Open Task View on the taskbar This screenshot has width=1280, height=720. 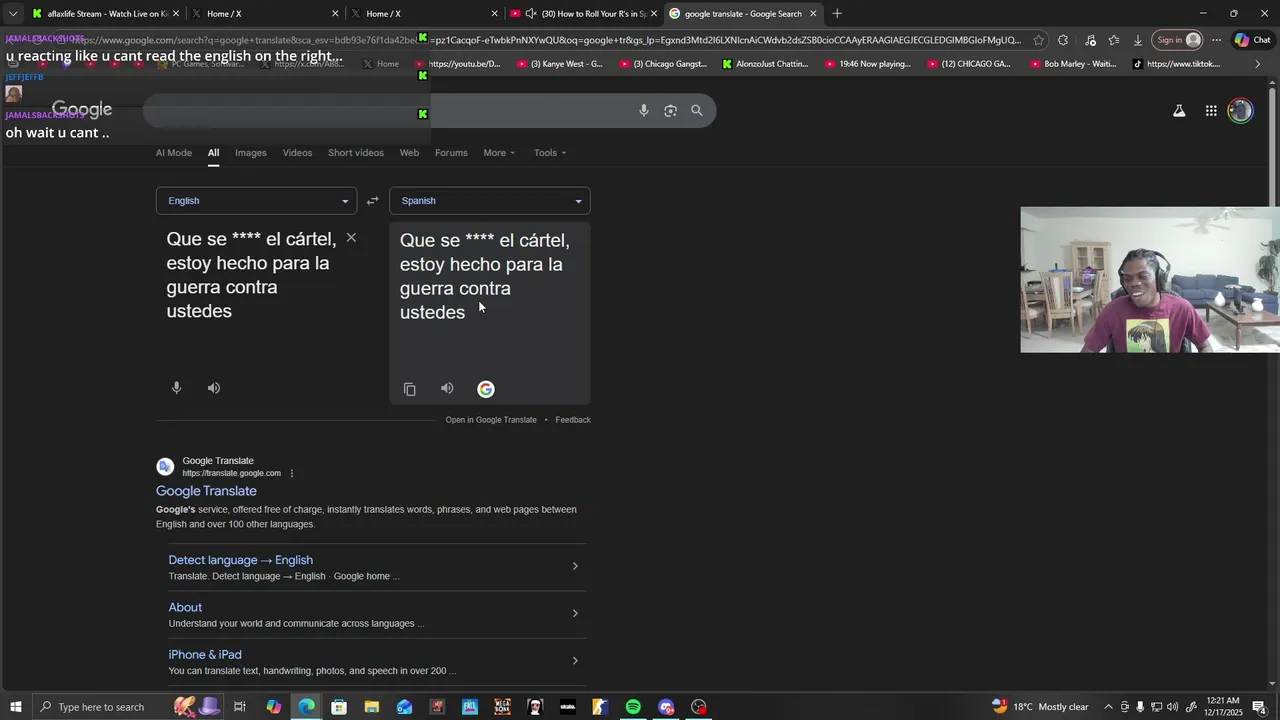tap(240, 707)
